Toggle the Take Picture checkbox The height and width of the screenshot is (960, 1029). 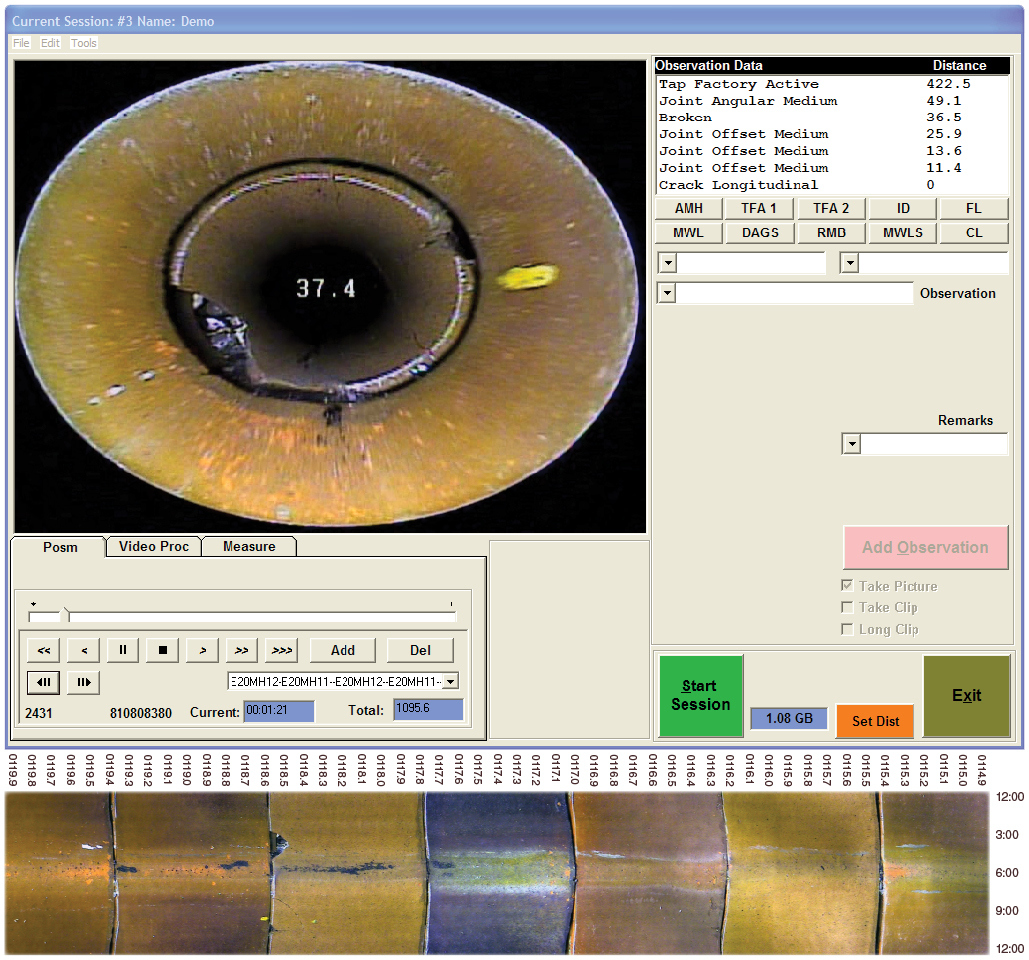(848, 586)
